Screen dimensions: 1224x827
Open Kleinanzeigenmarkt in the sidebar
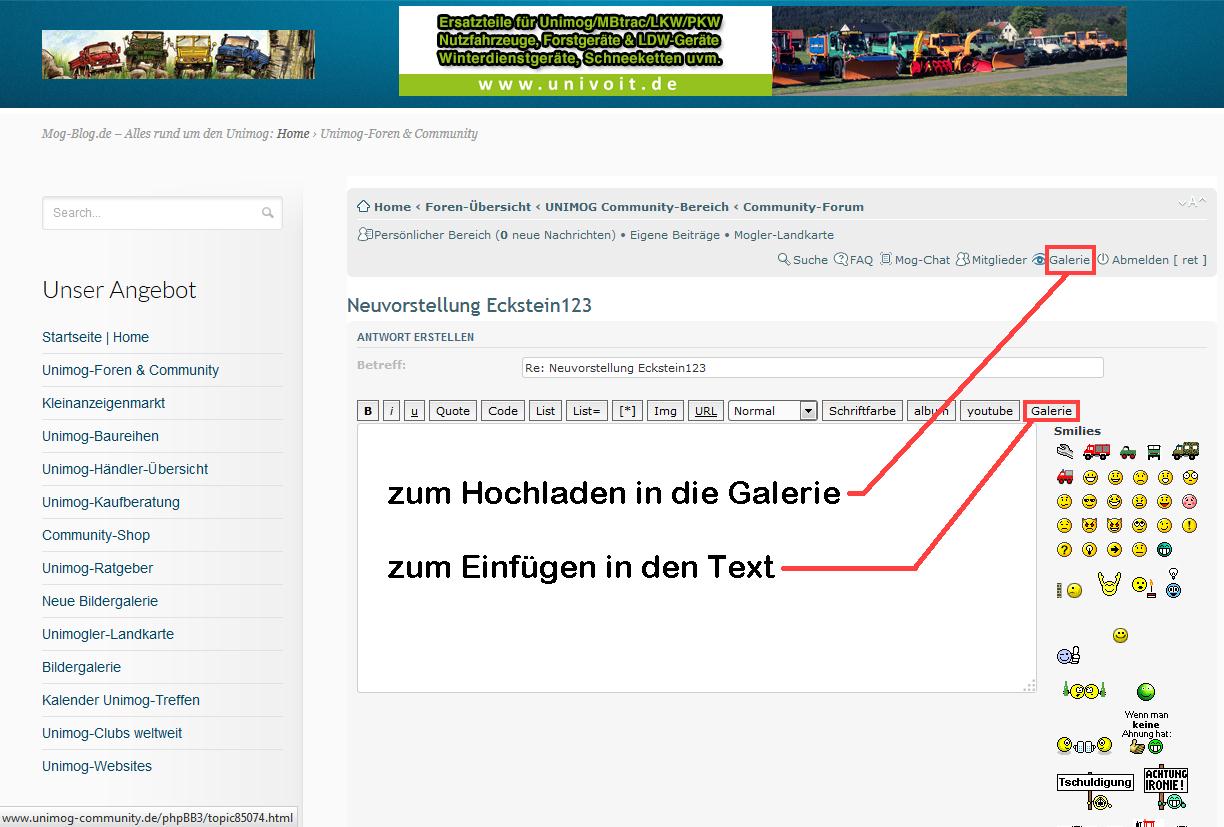(104, 403)
